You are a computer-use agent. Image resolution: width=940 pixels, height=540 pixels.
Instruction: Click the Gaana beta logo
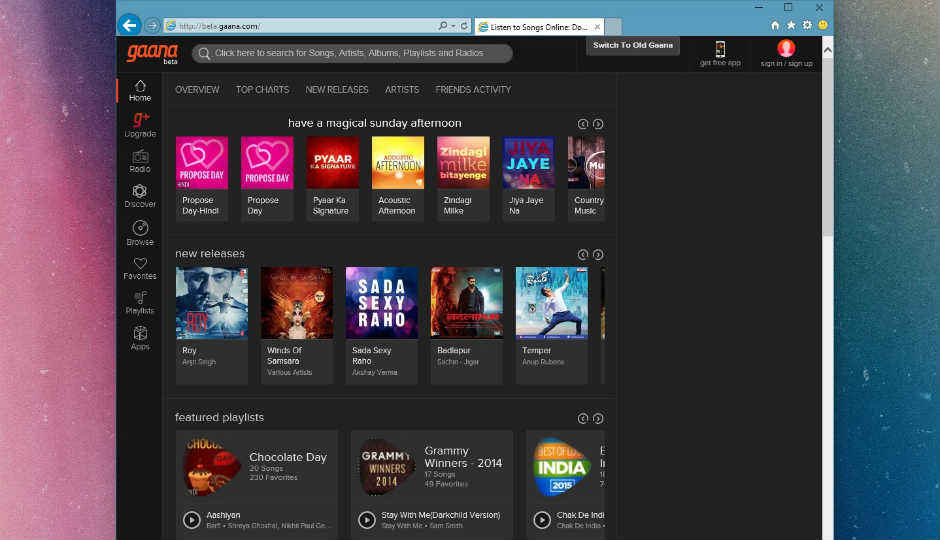click(x=152, y=53)
